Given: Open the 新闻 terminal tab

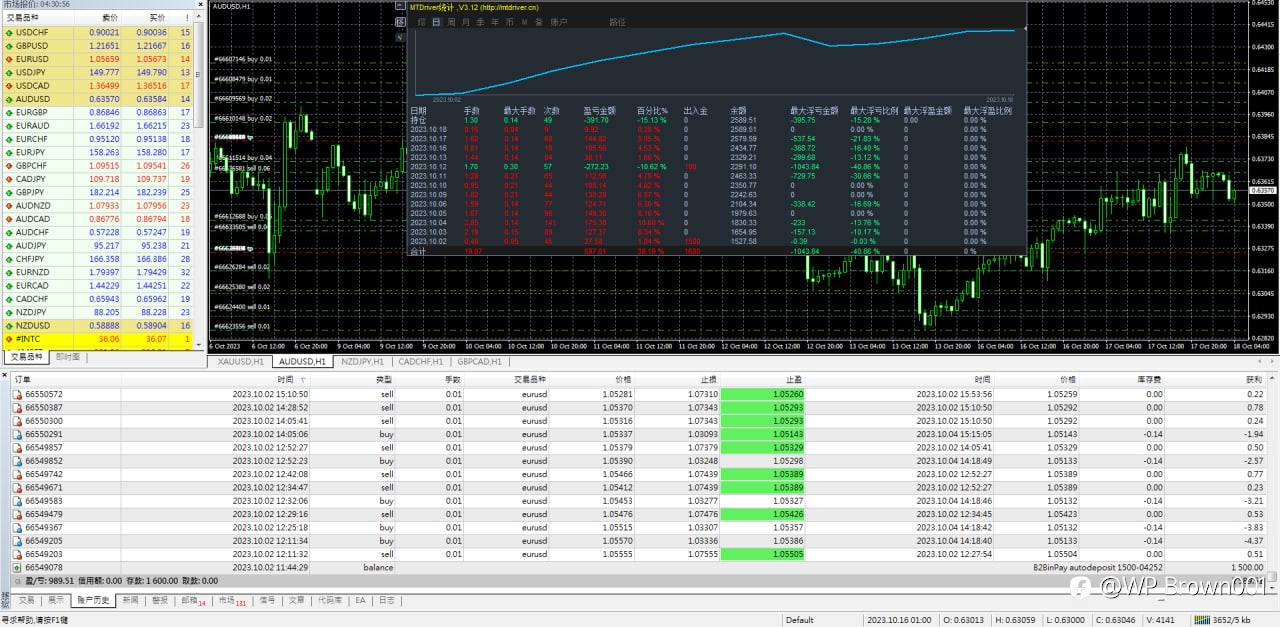Looking at the screenshot, I should (x=130, y=600).
